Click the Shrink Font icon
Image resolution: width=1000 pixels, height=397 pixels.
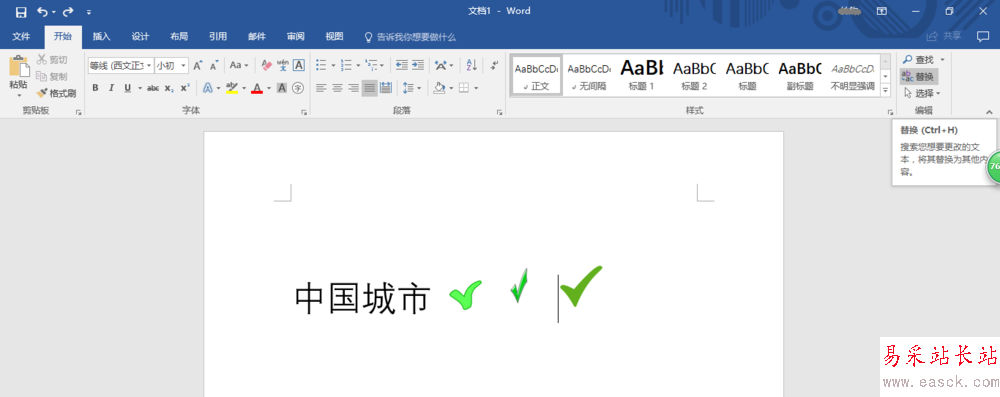214,65
